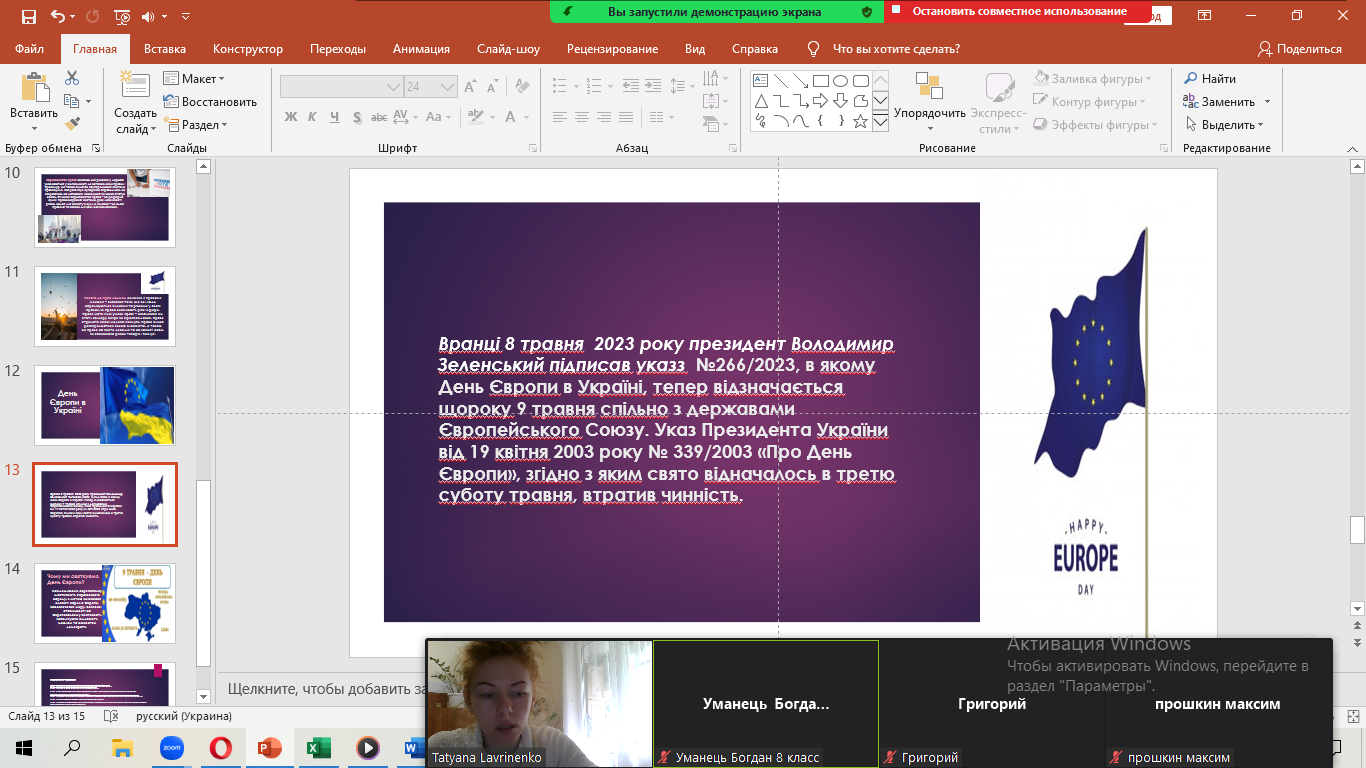Open taskbar search magnifier

tap(73, 747)
